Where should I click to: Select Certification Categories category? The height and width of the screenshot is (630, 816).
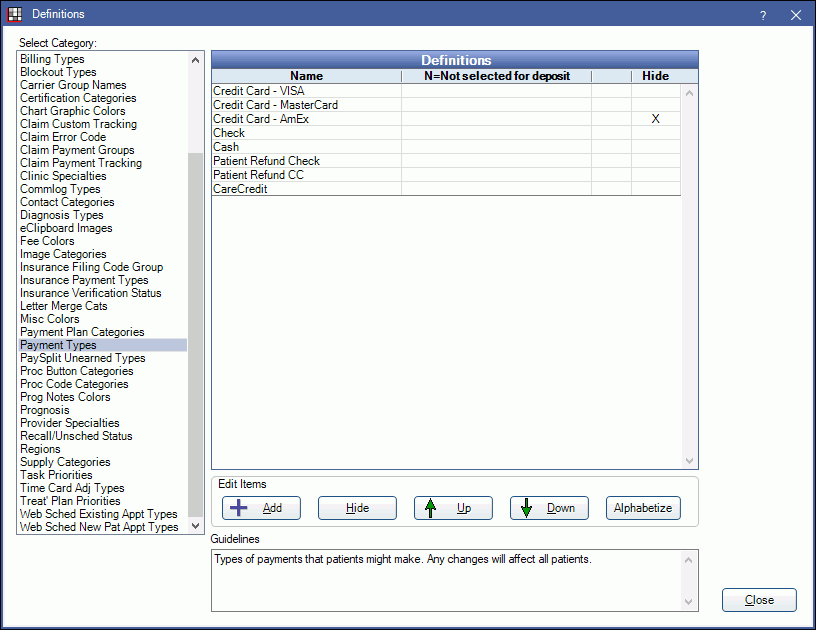pos(103,98)
